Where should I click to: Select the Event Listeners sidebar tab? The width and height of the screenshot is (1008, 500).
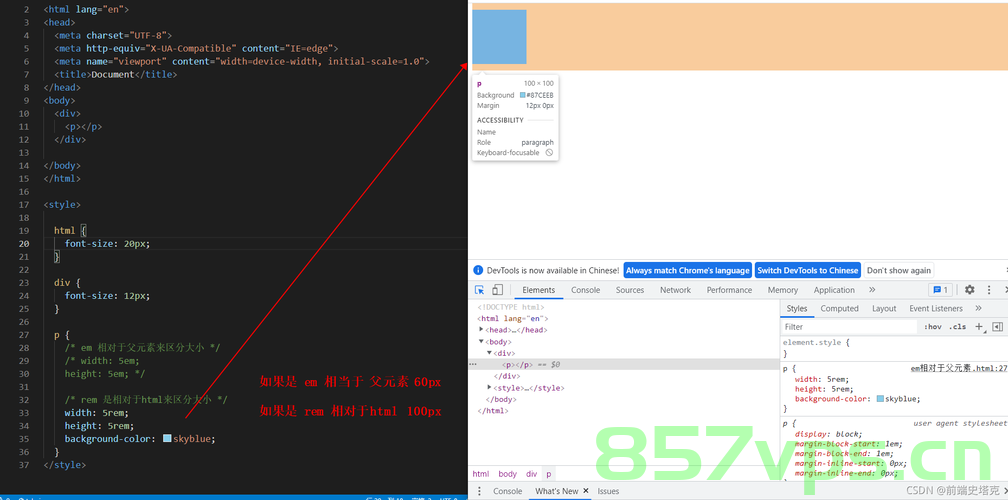tap(935, 308)
